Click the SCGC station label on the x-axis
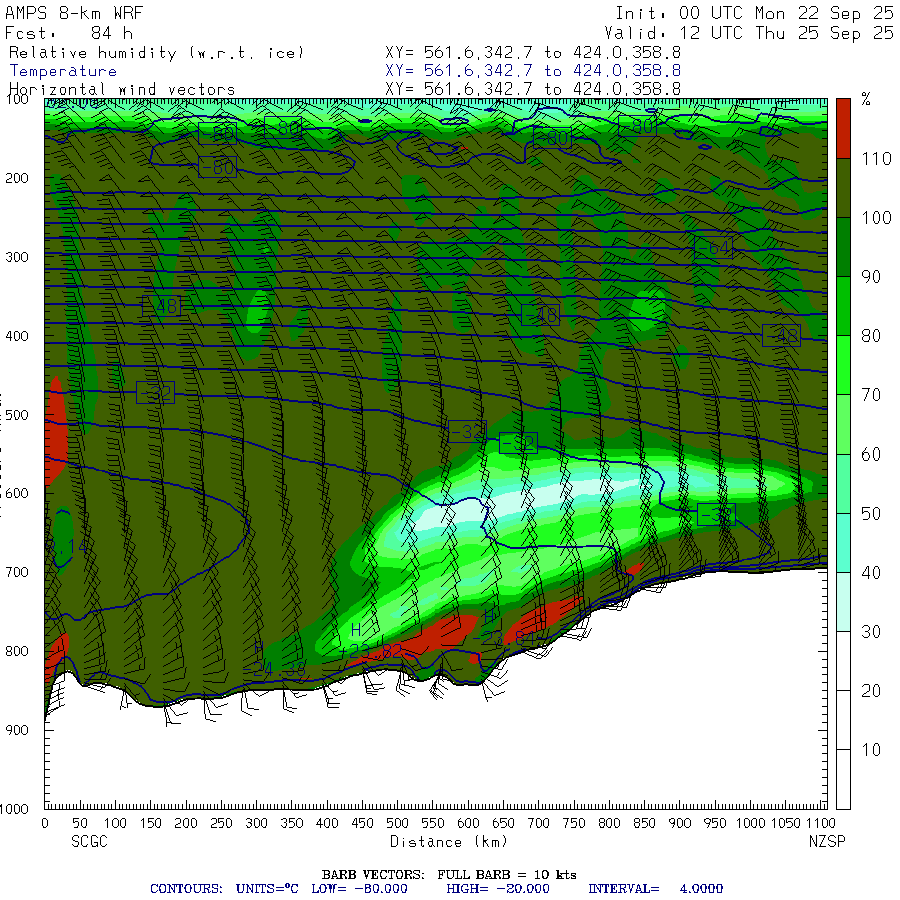Image resolution: width=900 pixels, height=900 pixels. tap(89, 842)
